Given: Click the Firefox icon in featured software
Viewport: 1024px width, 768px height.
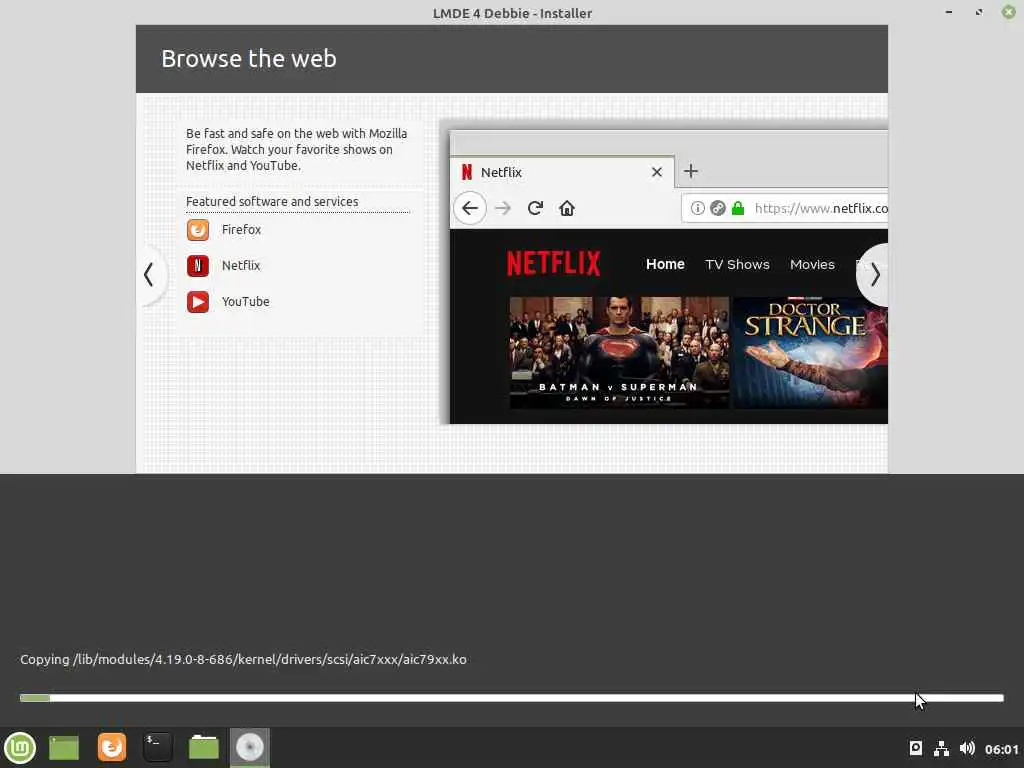Looking at the screenshot, I should point(198,230).
